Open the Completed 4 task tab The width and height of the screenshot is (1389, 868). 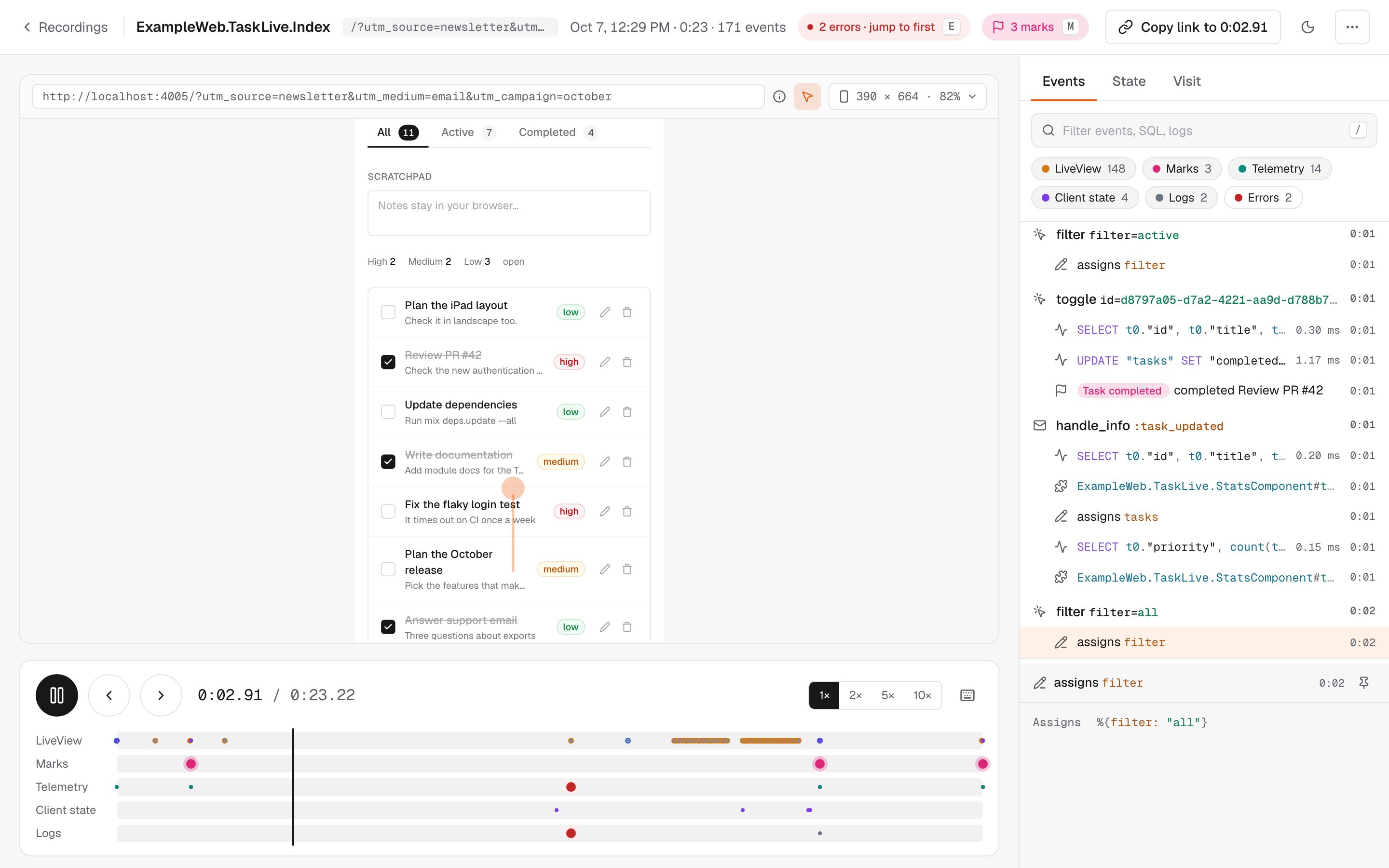point(558,133)
